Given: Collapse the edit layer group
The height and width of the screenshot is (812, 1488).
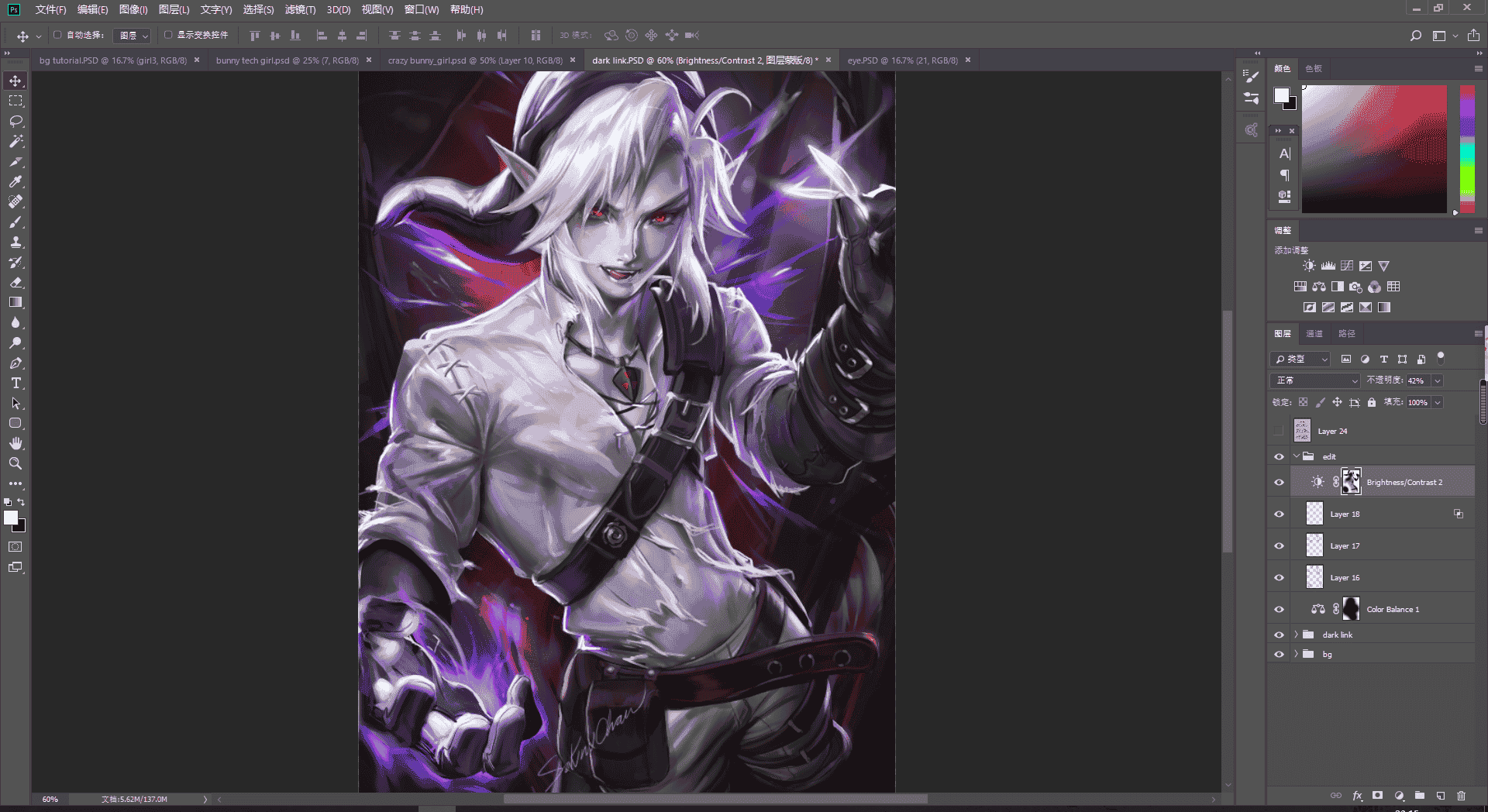Looking at the screenshot, I should click(1296, 456).
